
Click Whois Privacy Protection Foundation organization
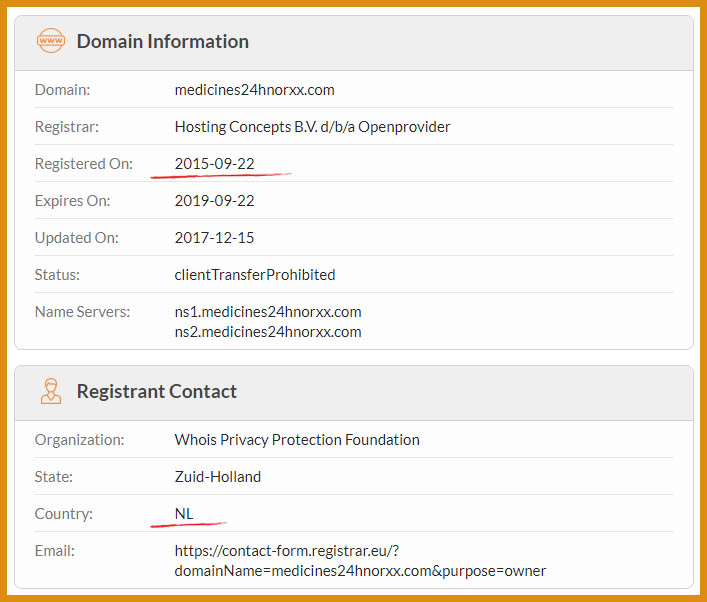pyautogui.click(x=297, y=440)
